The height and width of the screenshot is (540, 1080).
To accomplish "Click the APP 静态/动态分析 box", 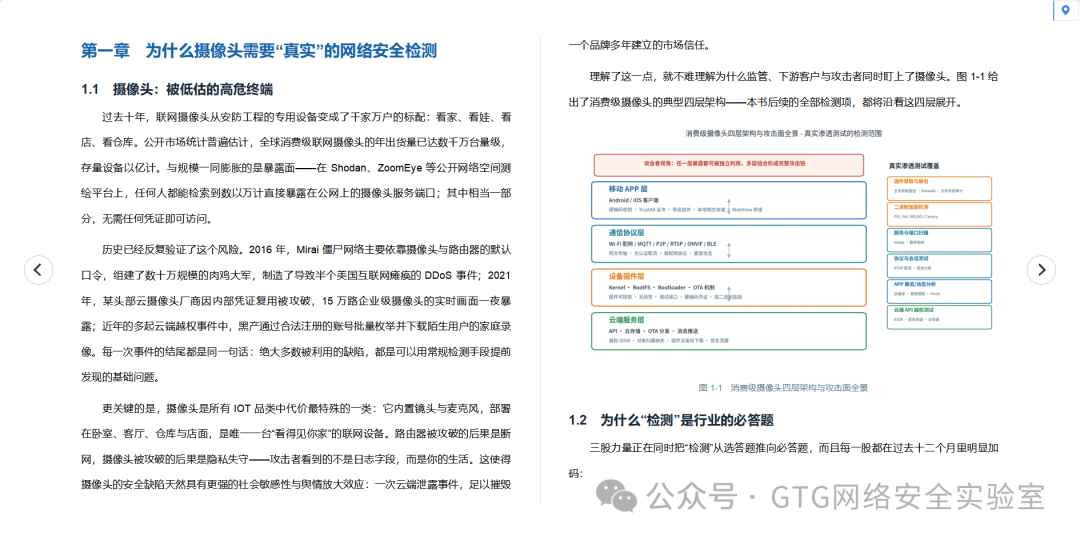I will coord(939,291).
